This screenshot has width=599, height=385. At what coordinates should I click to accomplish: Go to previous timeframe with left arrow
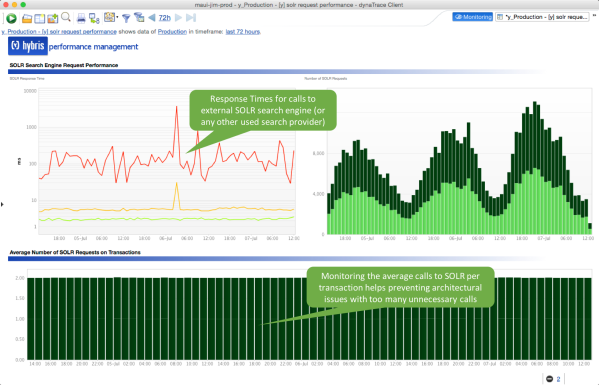[x=152, y=18]
